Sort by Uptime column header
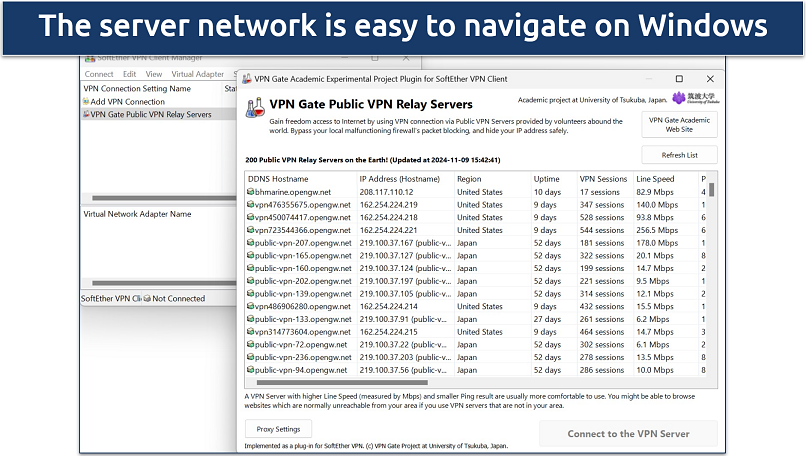The height and width of the screenshot is (456, 806). pyautogui.click(x=554, y=179)
